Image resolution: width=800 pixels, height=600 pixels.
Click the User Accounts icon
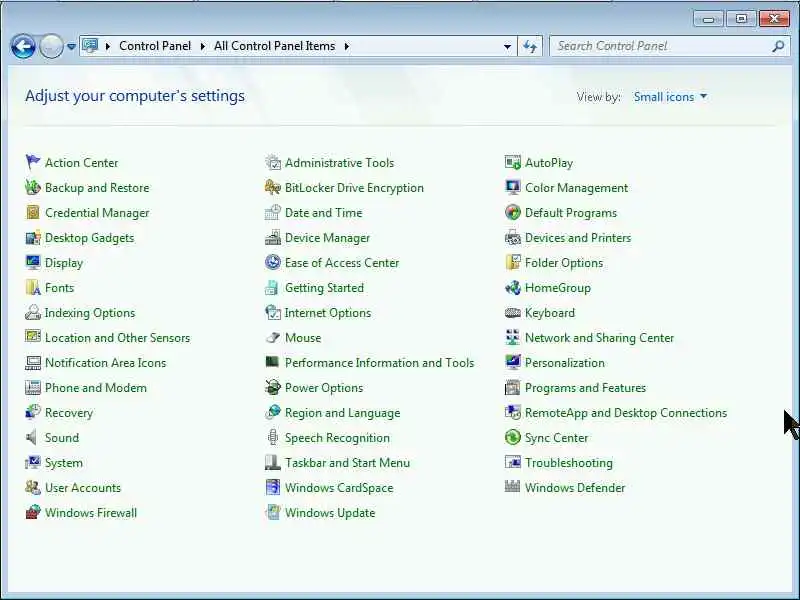coord(33,487)
